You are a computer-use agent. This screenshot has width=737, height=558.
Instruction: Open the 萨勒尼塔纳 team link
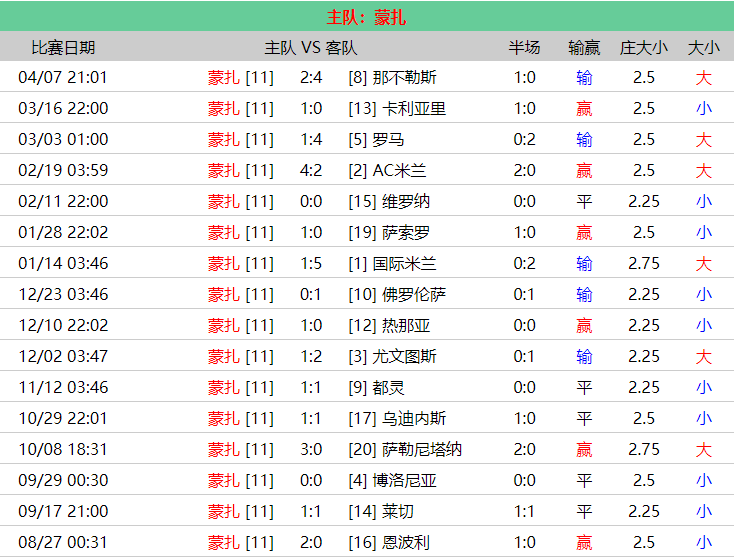(422, 450)
